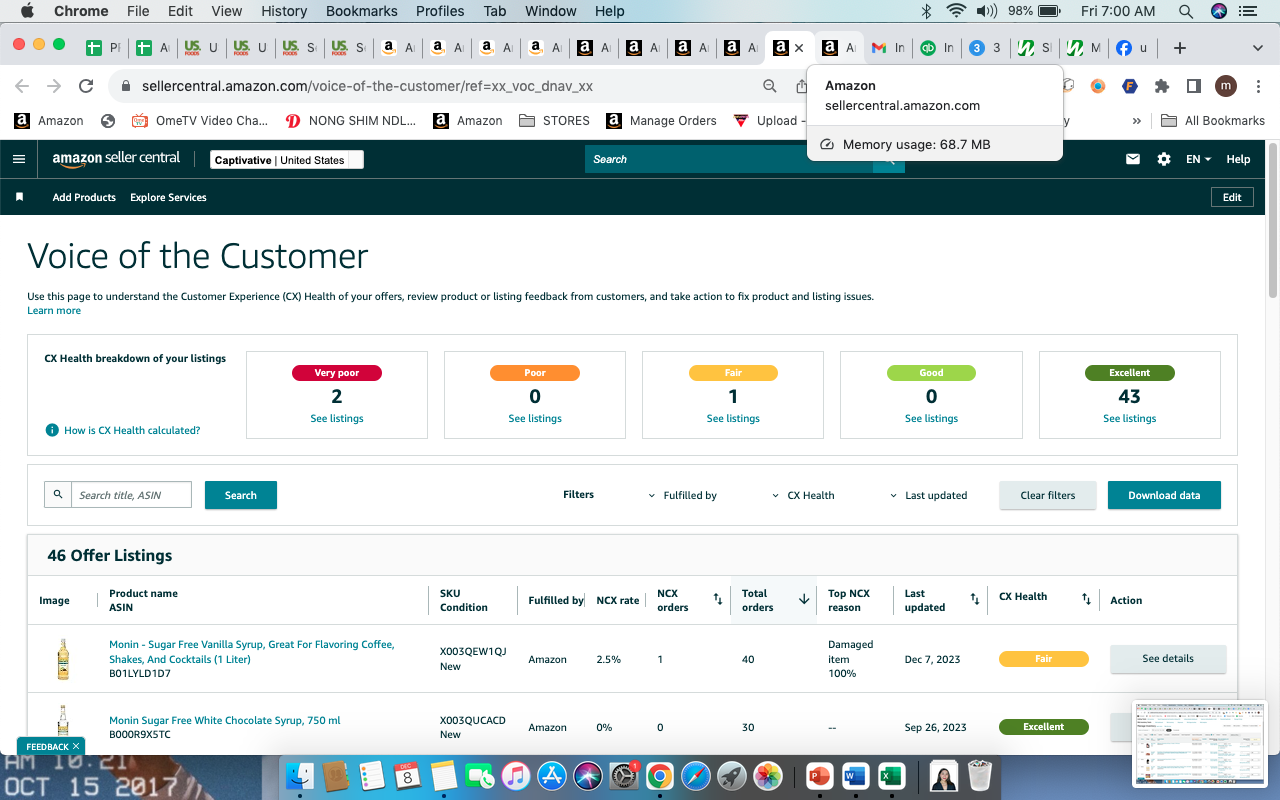Open the Captivative United States account switcher
The width and height of the screenshot is (1280, 800).
(x=287, y=160)
